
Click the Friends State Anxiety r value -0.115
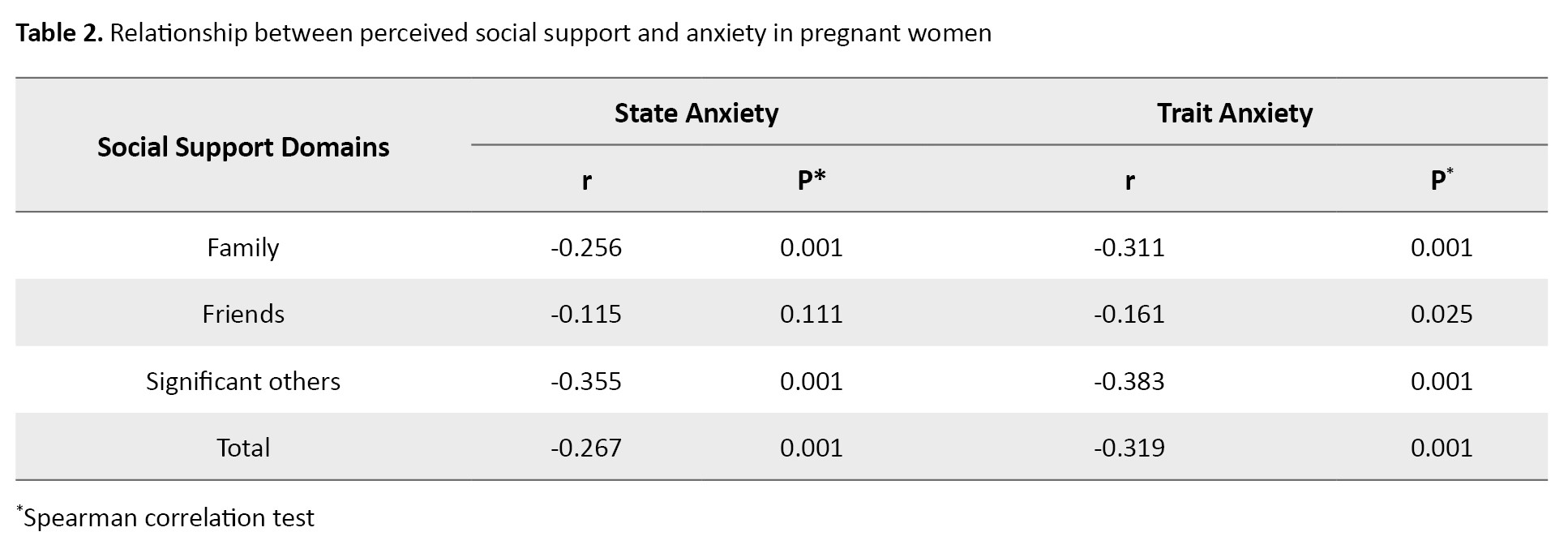point(585,314)
